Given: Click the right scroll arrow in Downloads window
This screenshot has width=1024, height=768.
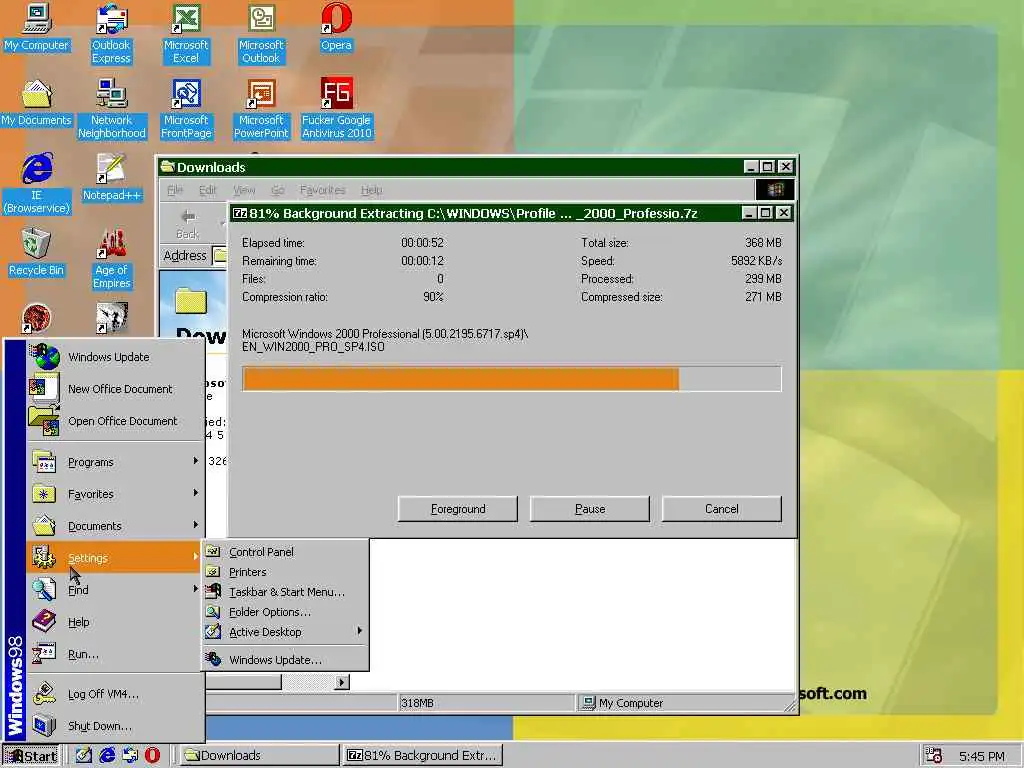Looking at the screenshot, I should point(342,682).
